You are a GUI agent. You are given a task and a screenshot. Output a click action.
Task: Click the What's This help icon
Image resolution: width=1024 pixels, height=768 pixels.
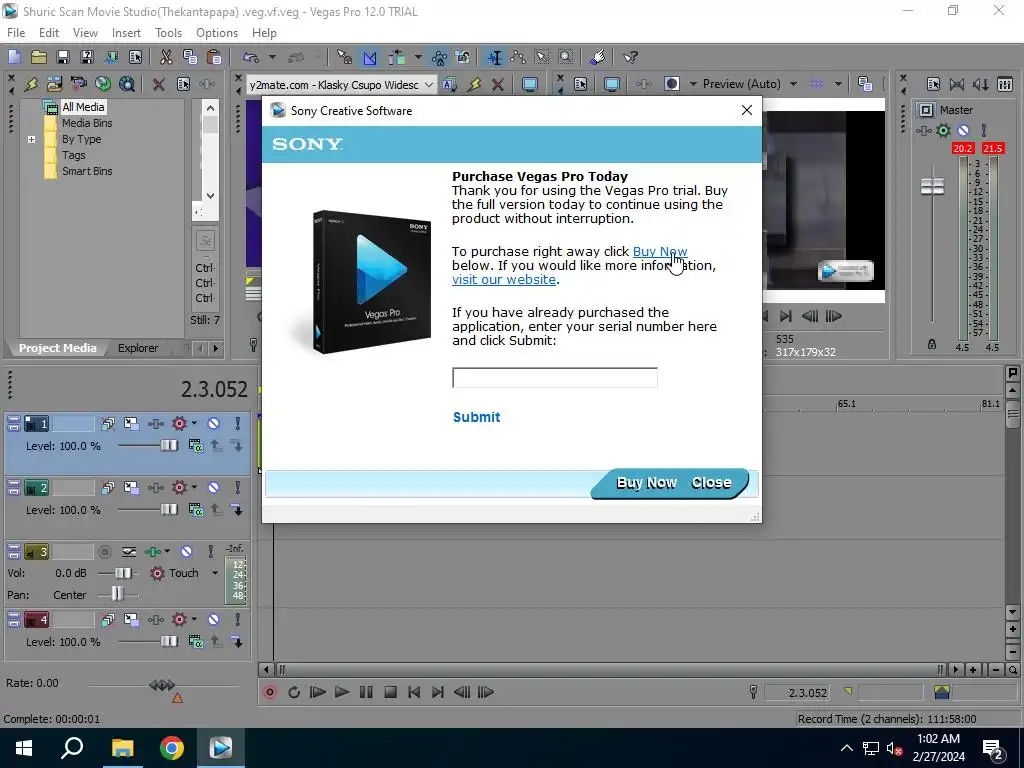coord(630,57)
